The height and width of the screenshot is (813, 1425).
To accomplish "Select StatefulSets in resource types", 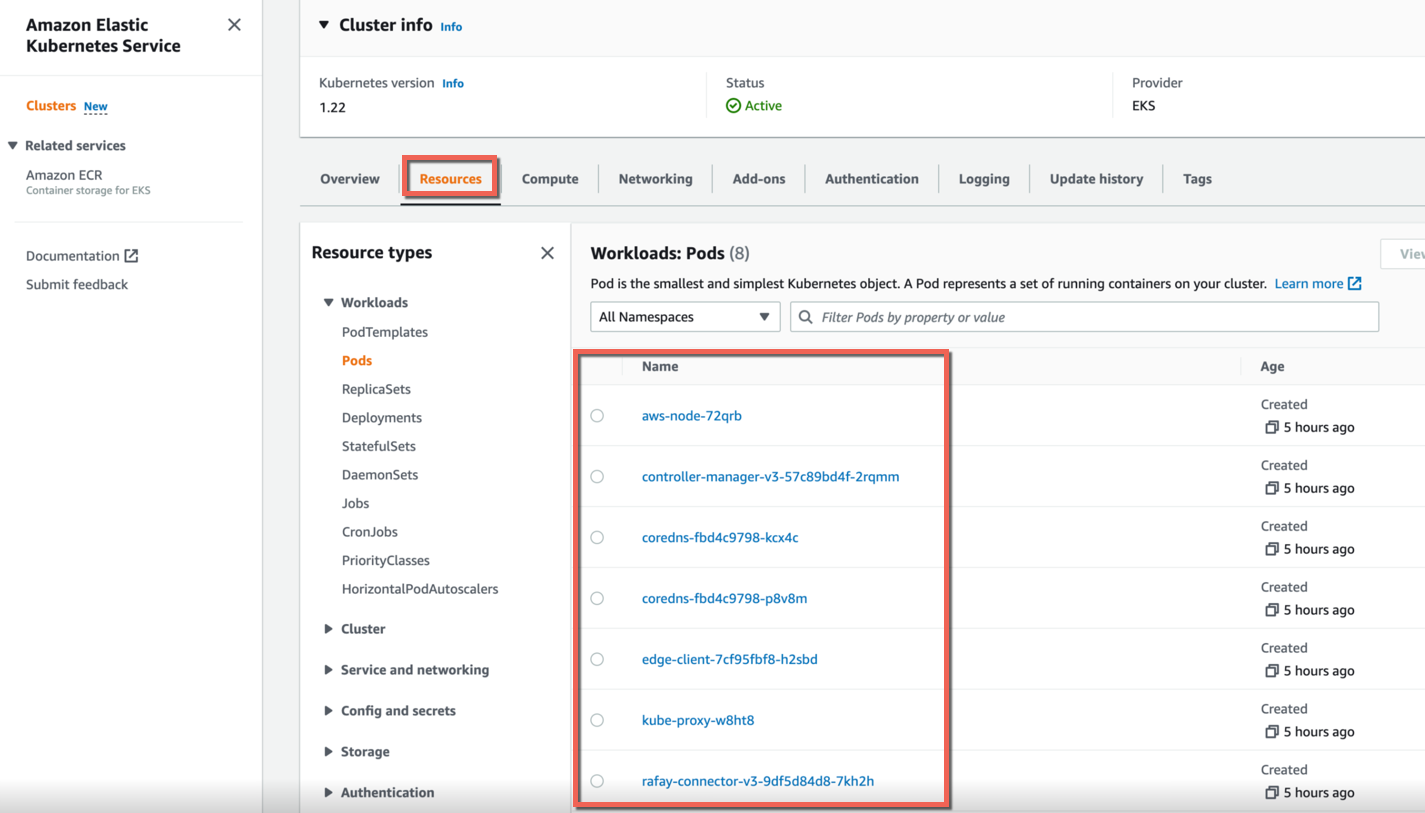I will [x=379, y=446].
